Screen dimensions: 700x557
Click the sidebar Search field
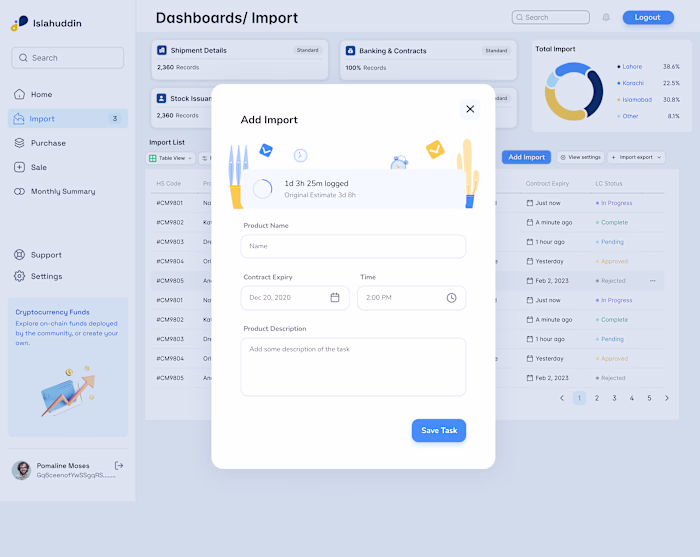68,58
